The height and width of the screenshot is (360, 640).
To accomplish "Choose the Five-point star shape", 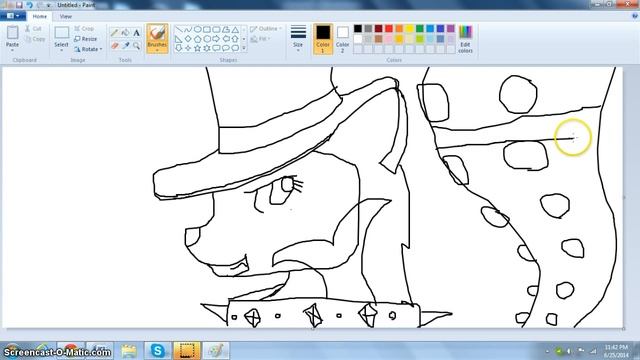I will coord(198,48).
